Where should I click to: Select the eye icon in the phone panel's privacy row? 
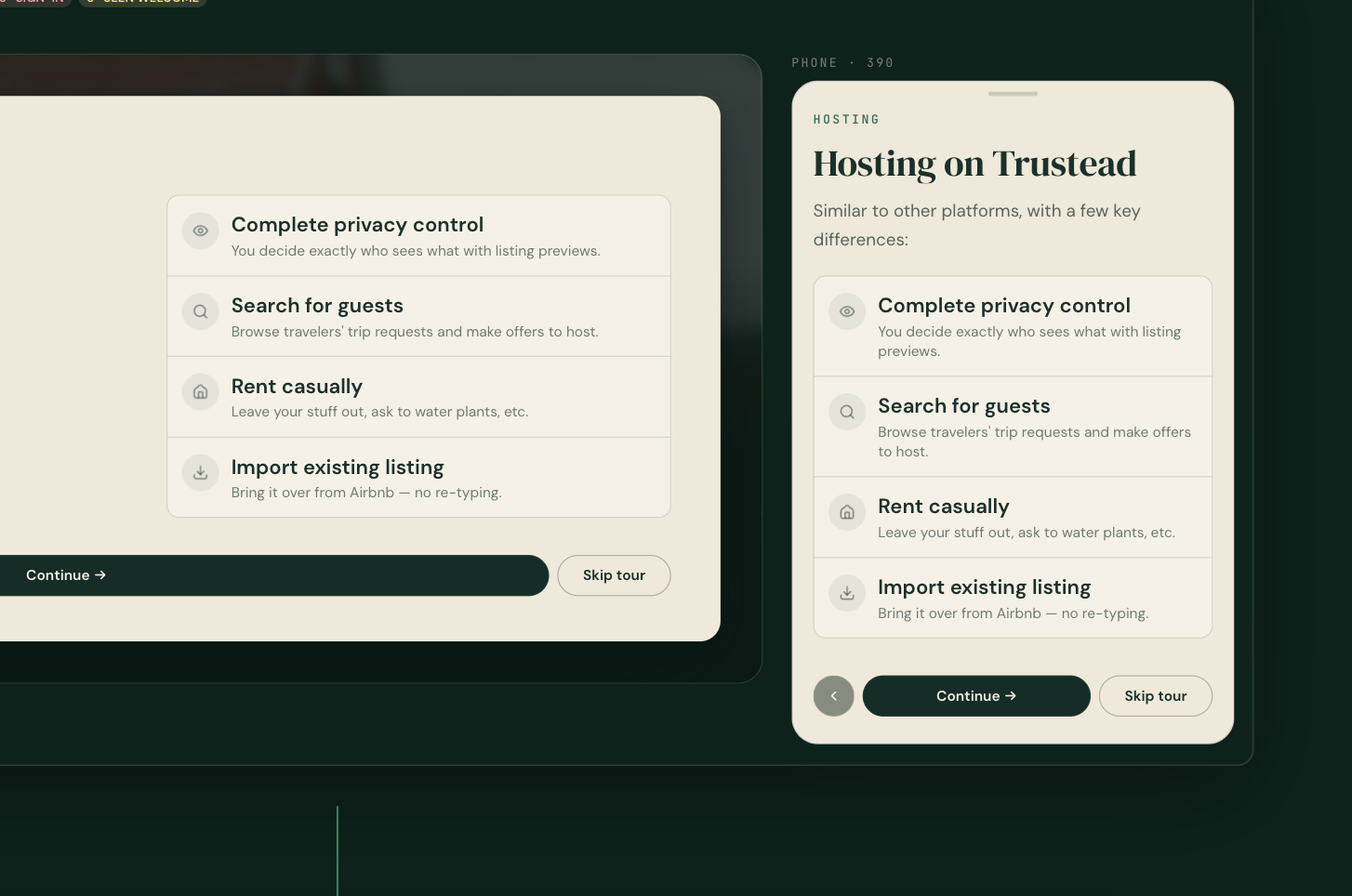(847, 311)
